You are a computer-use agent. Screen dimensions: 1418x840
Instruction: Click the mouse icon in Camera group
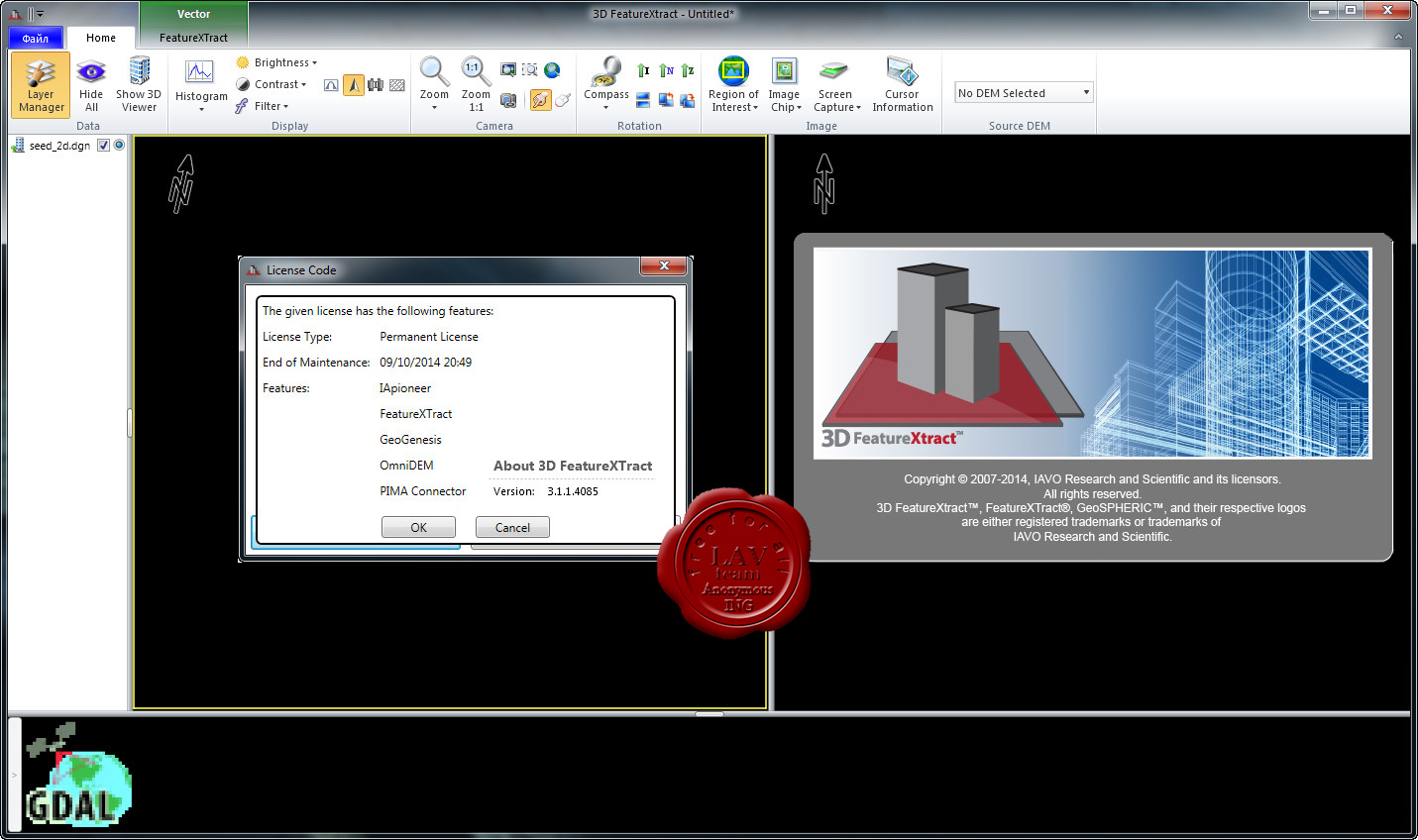coord(562,100)
